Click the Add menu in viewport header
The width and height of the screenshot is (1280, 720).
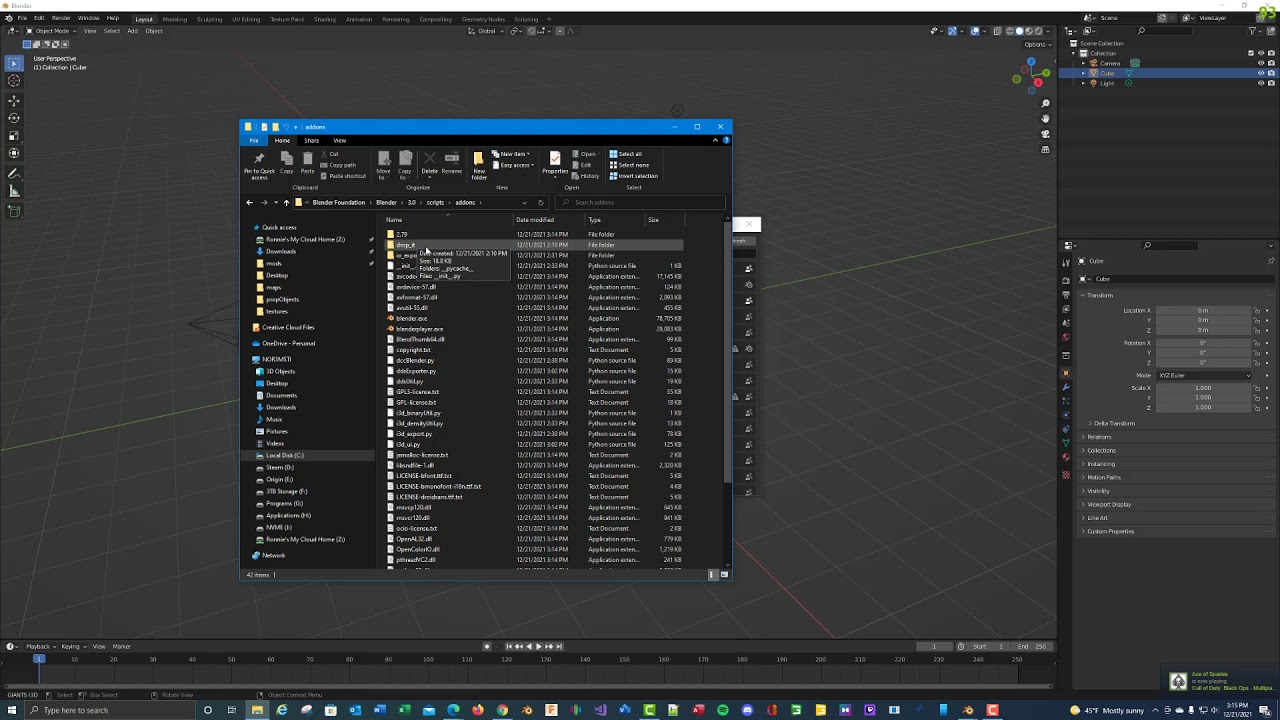pos(132,31)
